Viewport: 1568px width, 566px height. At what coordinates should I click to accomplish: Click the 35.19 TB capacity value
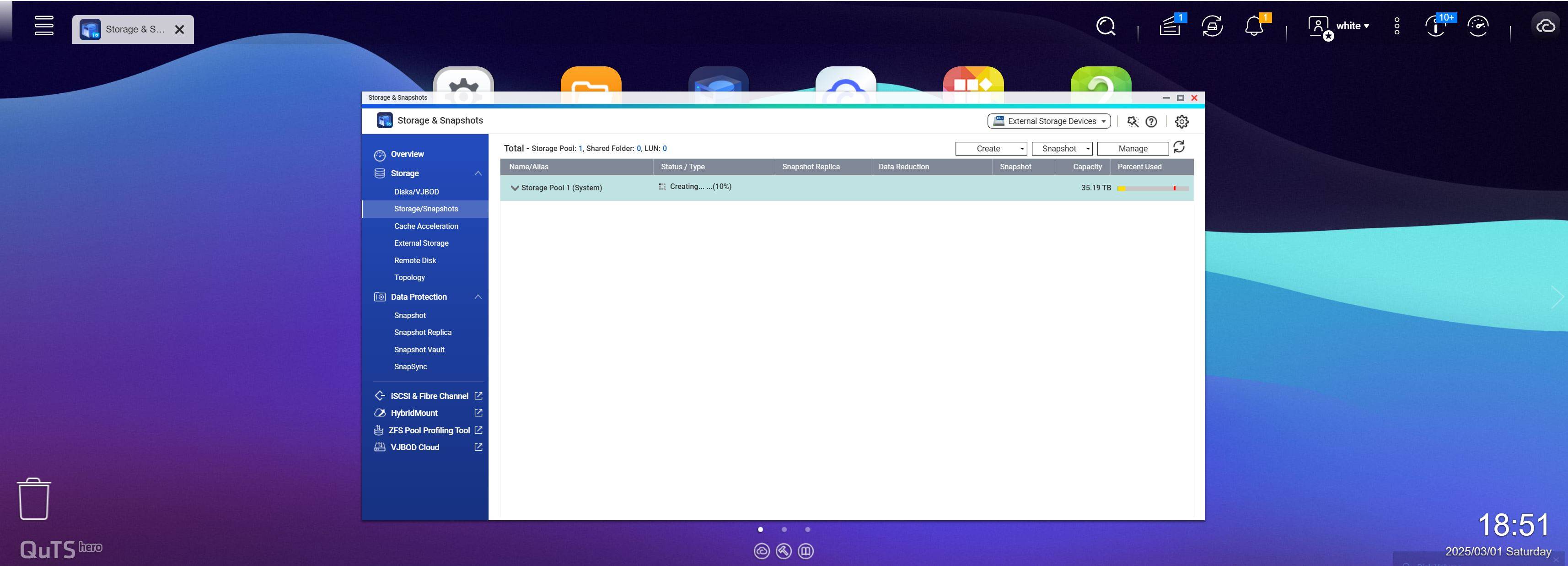coord(1095,188)
